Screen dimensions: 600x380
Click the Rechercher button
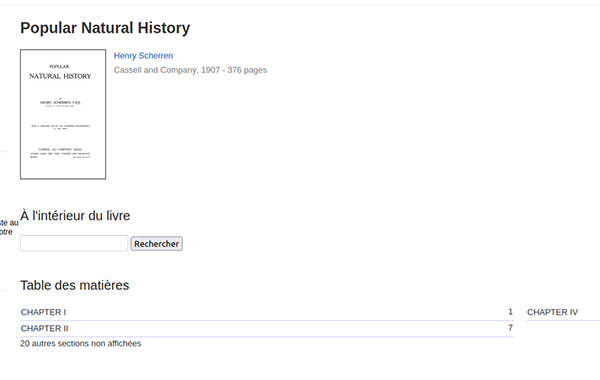(x=157, y=244)
